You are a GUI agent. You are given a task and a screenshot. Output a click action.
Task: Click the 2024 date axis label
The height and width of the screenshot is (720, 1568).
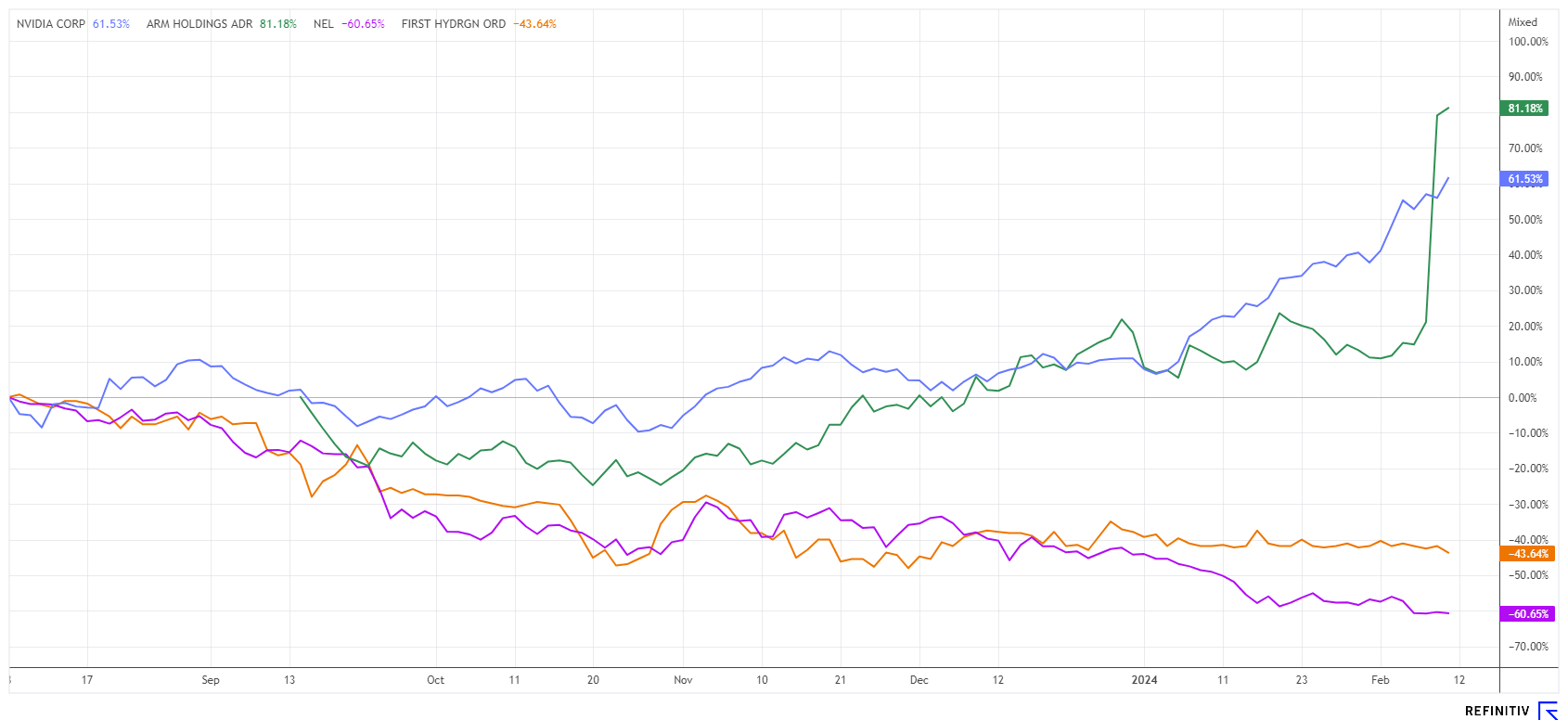click(1144, 680)
